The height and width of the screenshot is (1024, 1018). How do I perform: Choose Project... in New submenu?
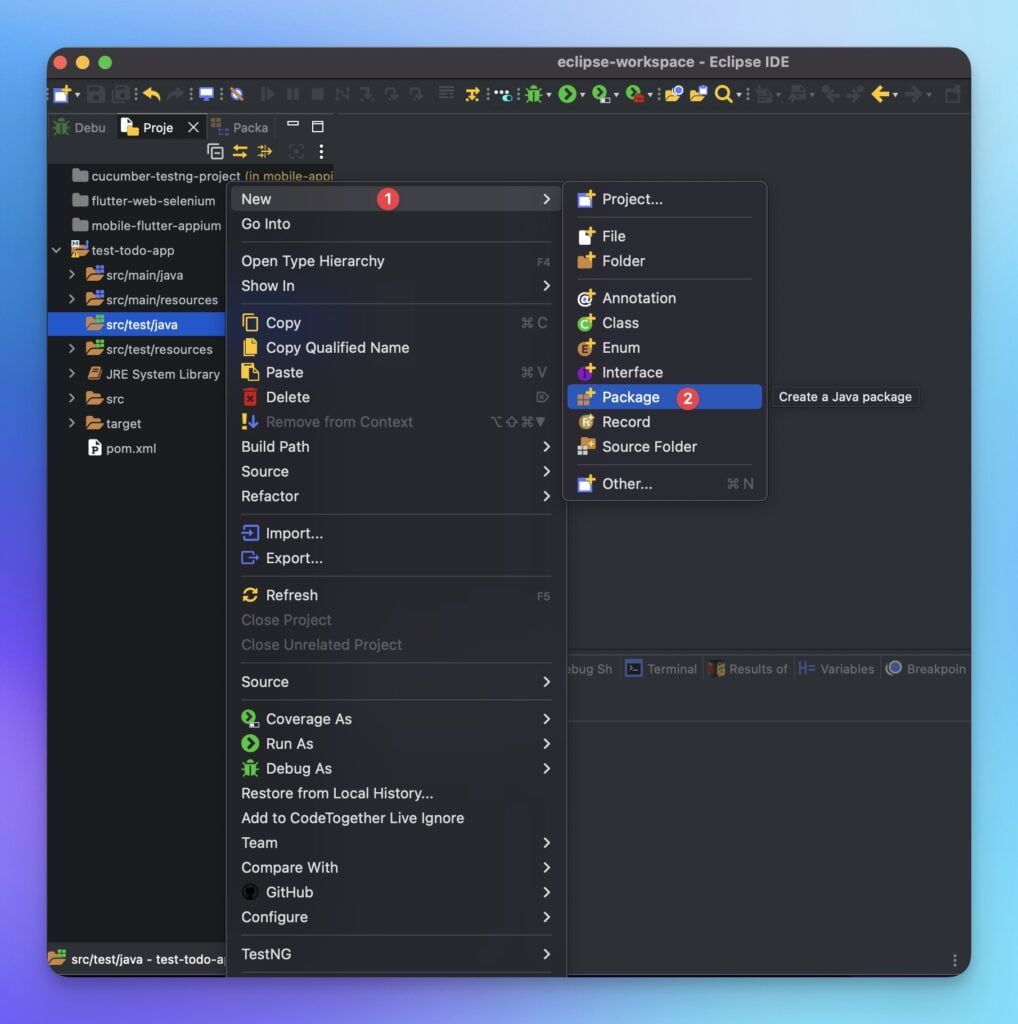pyautogui.click(x=664, y=199)
